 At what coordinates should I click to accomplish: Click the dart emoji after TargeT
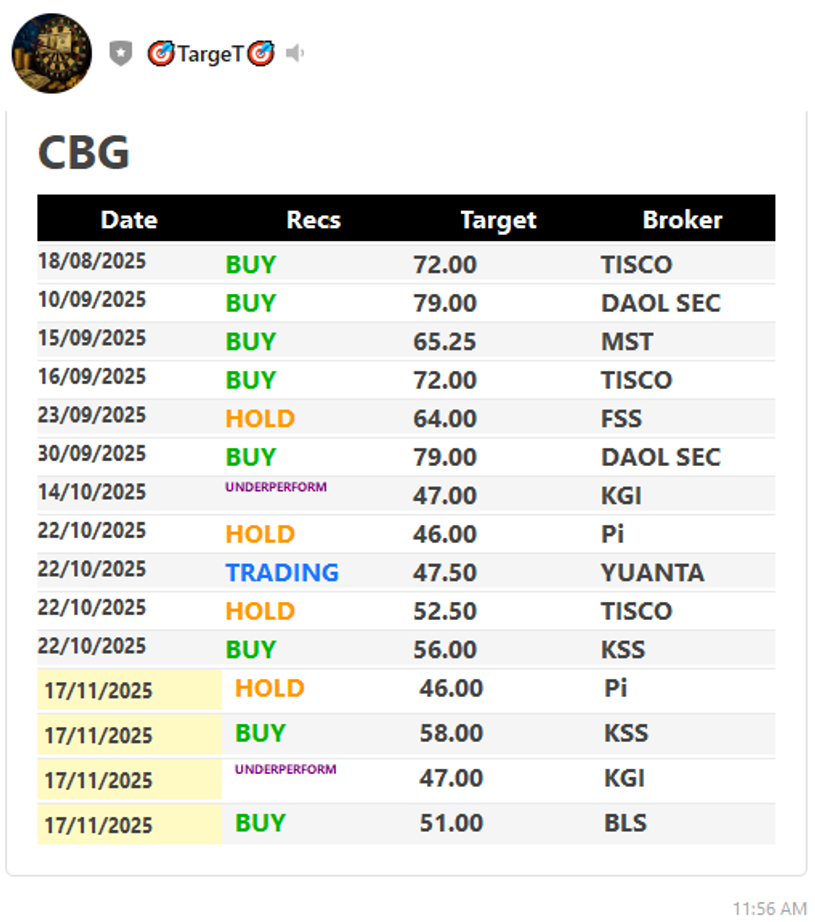(x=261, y=54)
